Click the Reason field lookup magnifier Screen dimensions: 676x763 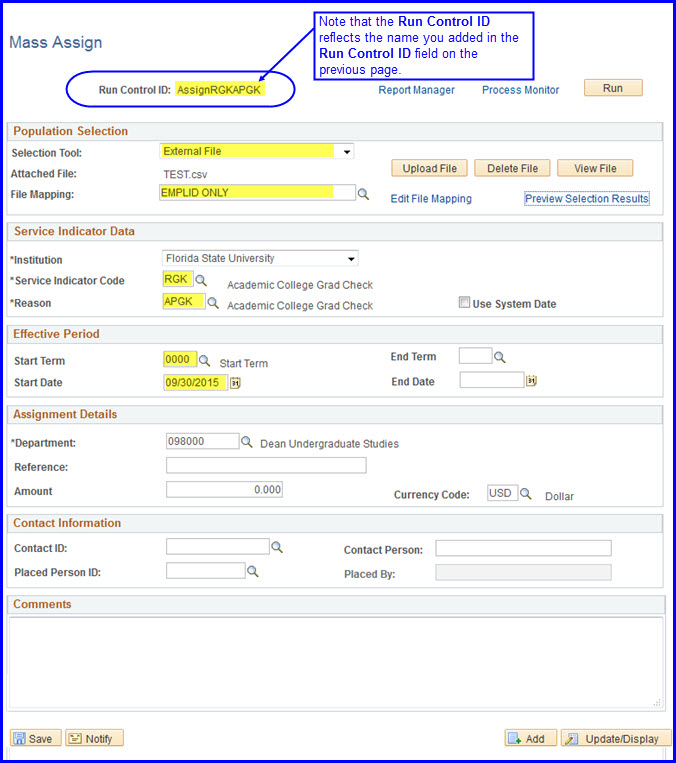(x=213, y=302)
